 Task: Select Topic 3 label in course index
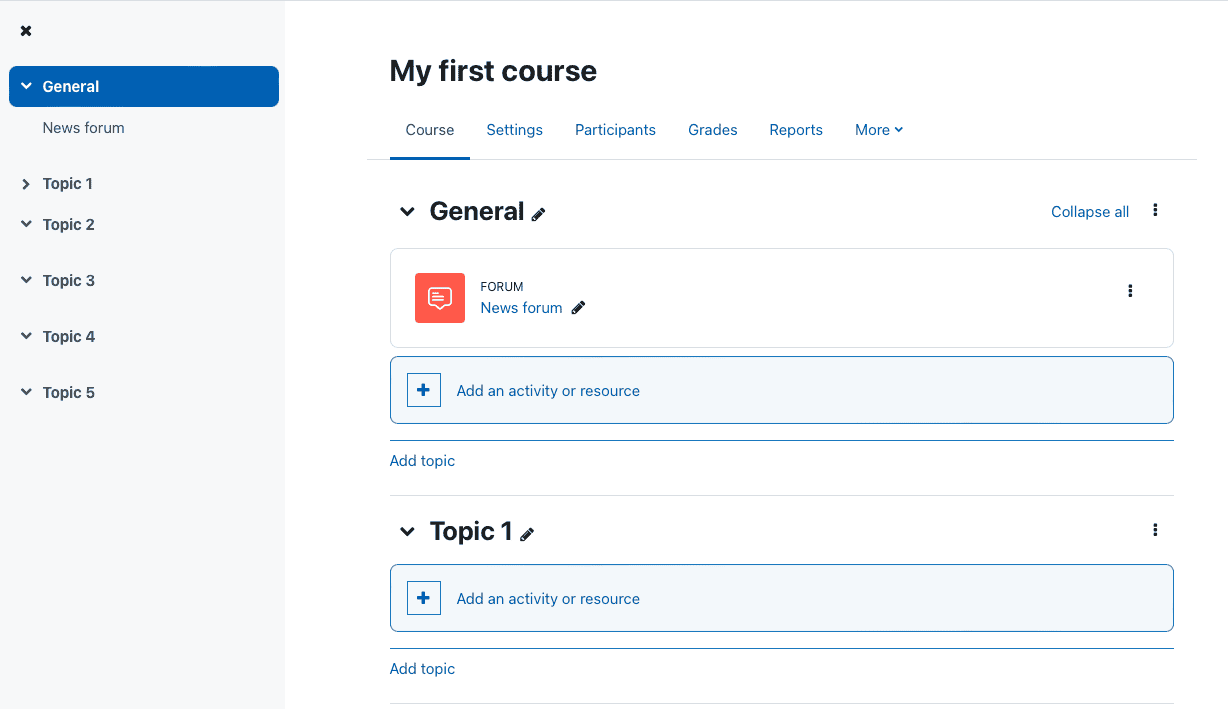click(69, 281)
